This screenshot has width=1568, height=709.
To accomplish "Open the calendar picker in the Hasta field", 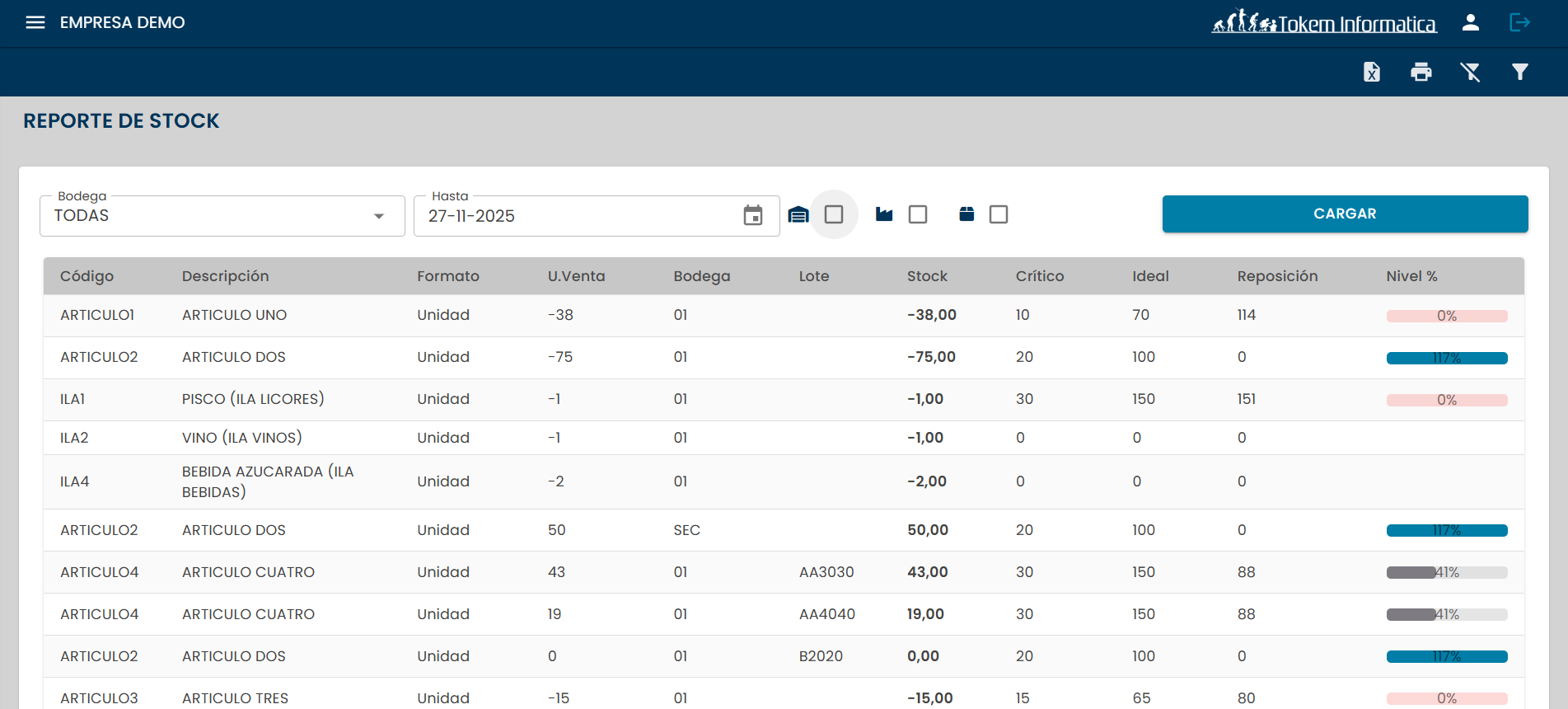I will [753, 216].
